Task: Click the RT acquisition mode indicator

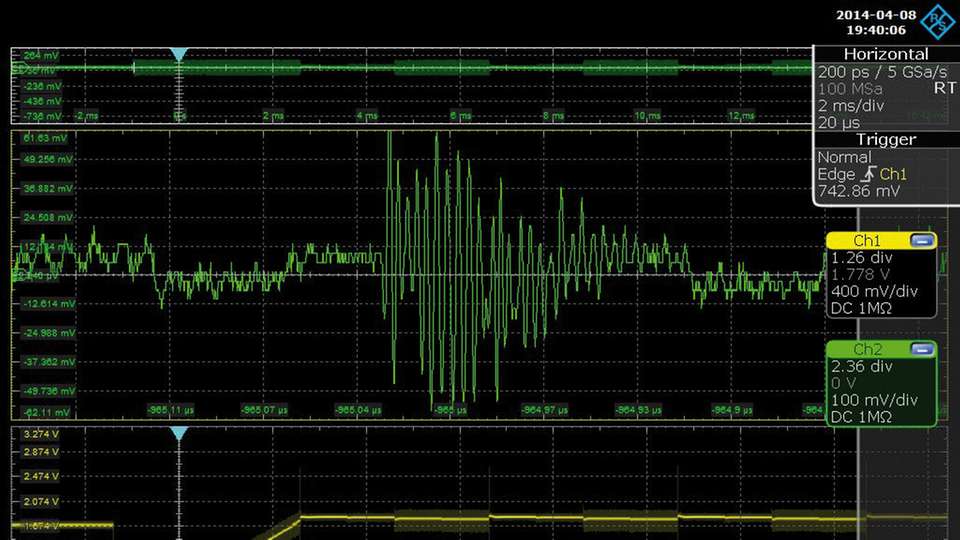Action: pyautogui.click(x=944, y=88)
